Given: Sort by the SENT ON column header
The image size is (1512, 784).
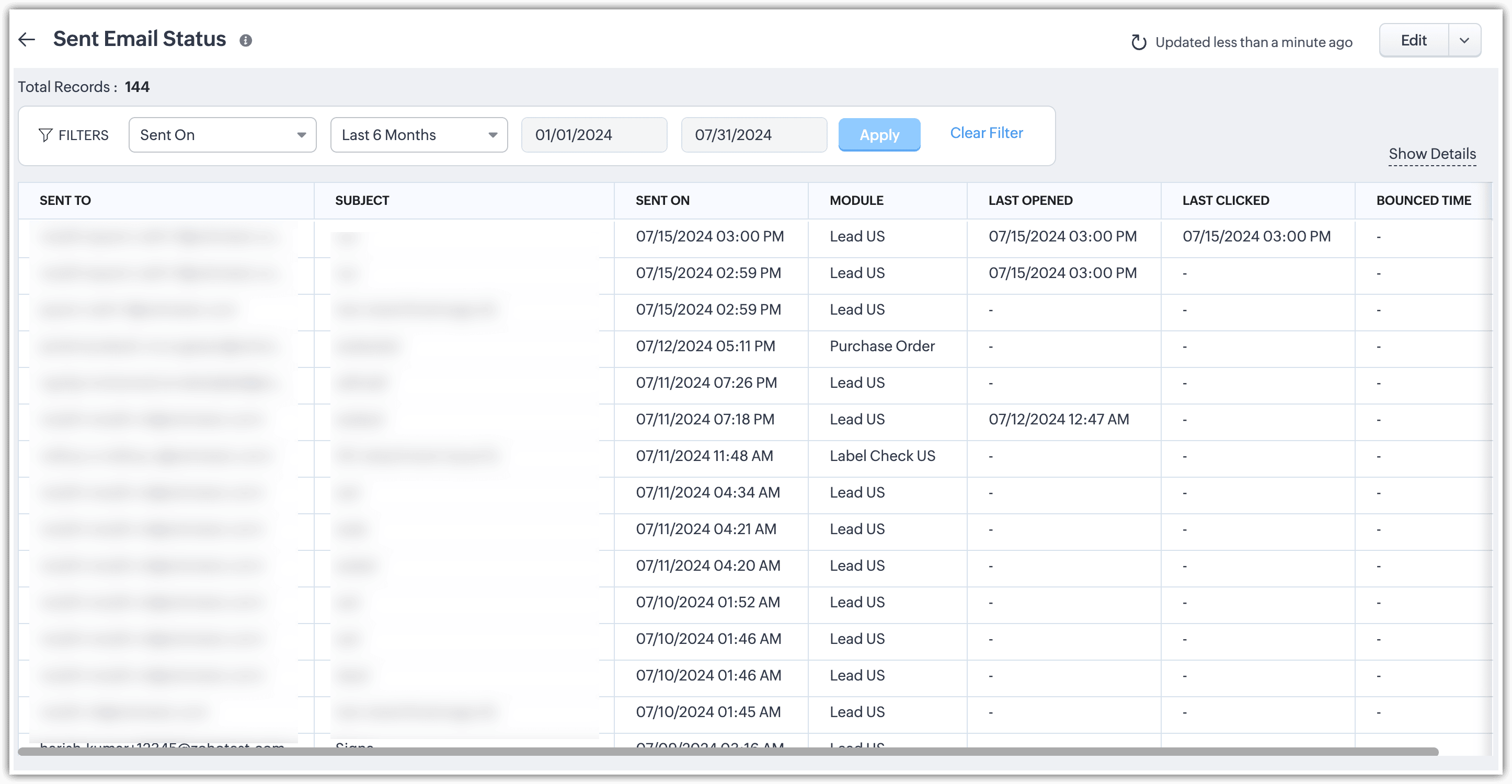Looking at the screenshot, I should tap(662, 200).
